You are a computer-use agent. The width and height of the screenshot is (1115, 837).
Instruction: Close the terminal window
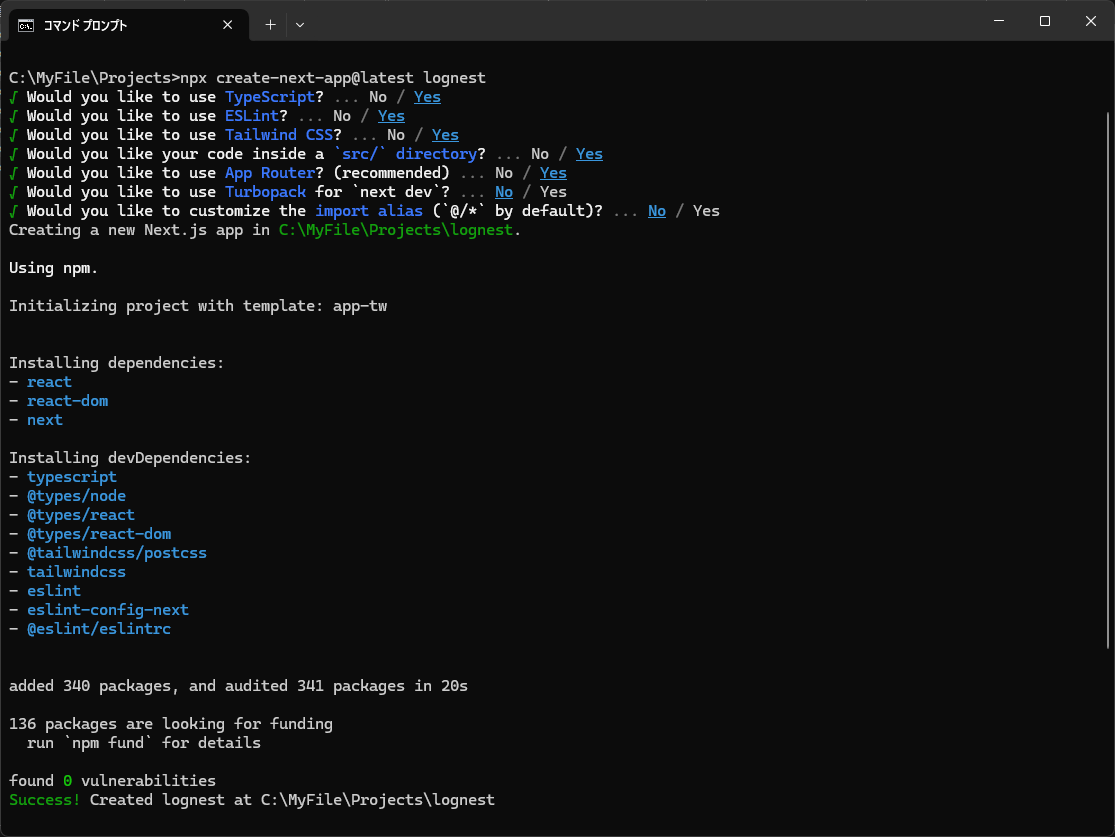click(x=1091, y=21)
